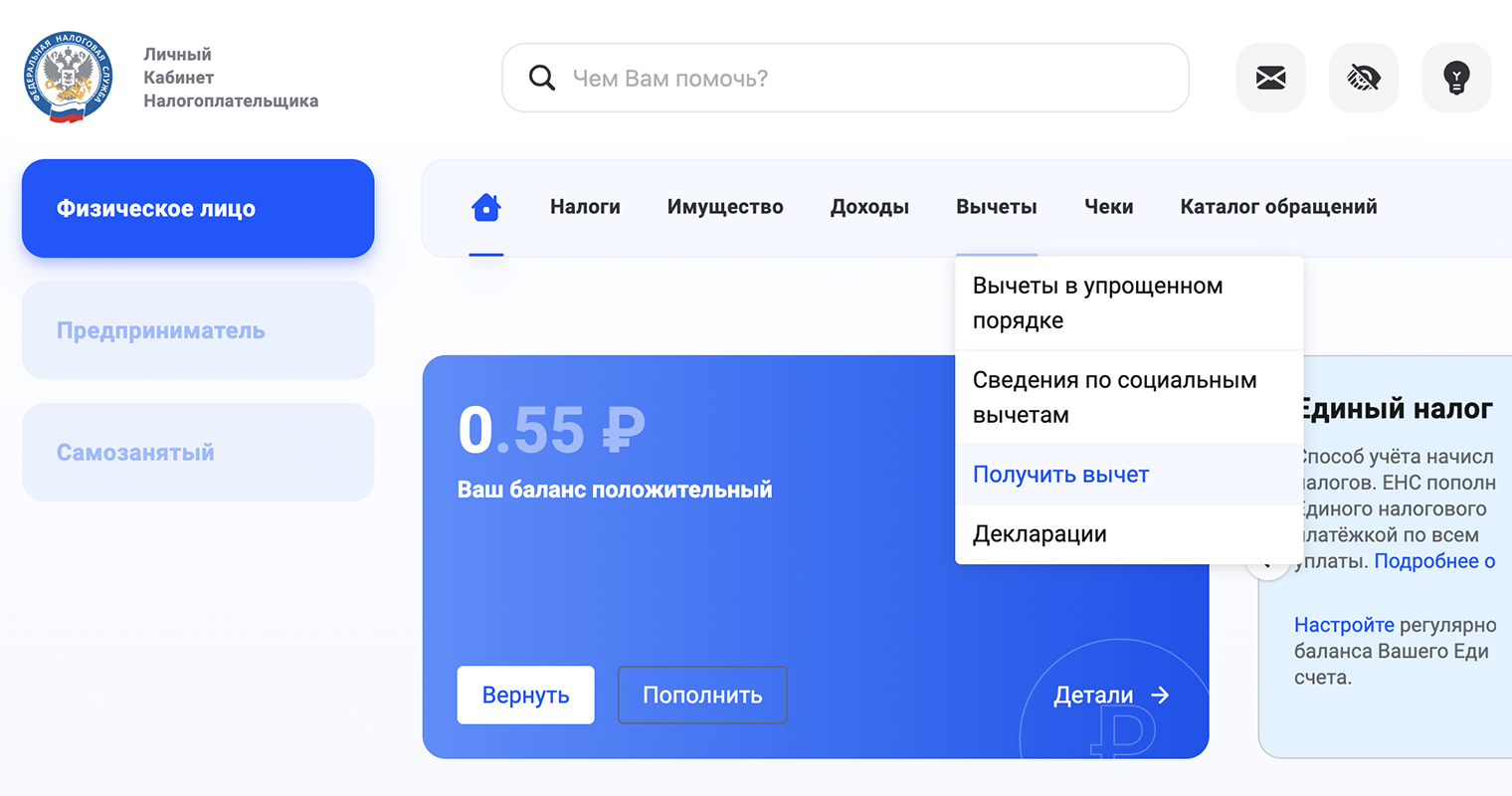Click the 'Вернуть' button
Screen dimensions: 1512x796
click(525, 695)
